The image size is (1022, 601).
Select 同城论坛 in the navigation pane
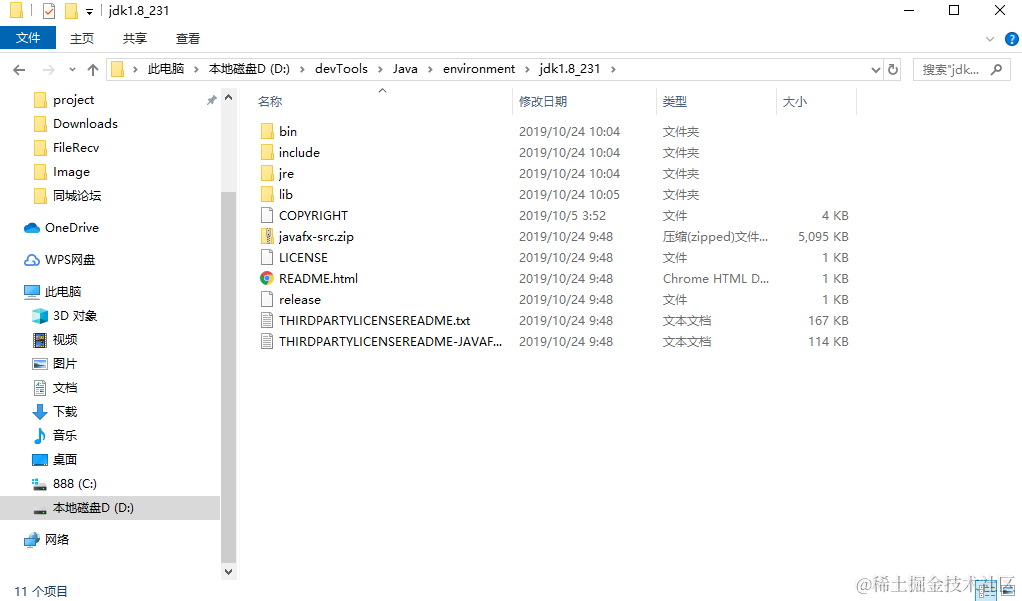(77, 196)
